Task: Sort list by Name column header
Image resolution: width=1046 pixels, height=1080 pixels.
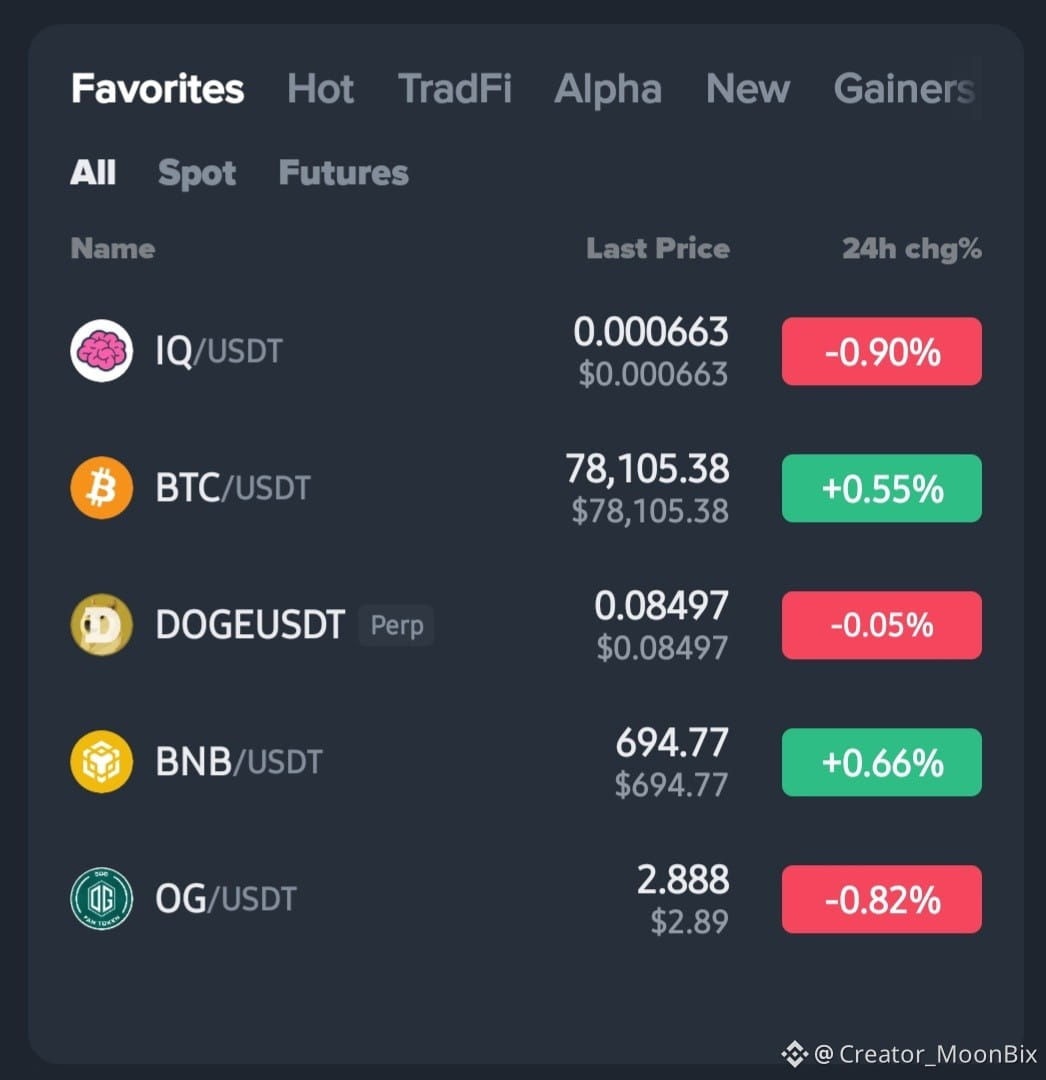Action: (x=113, y=249)
